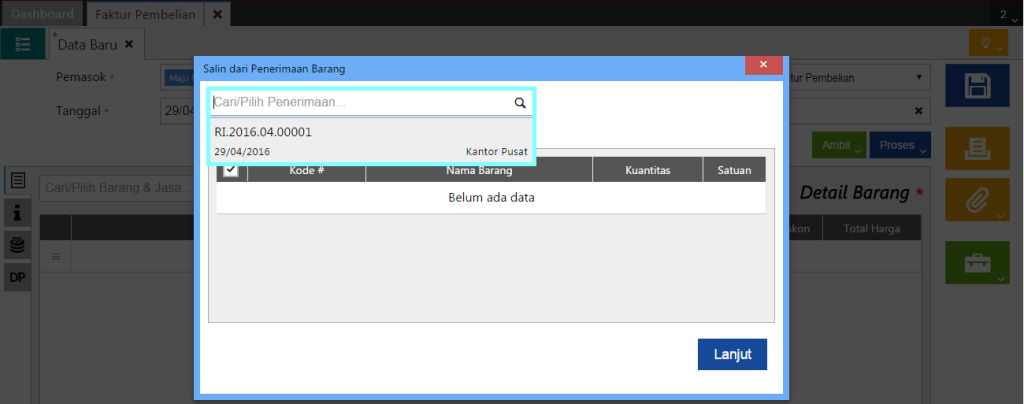1024x404 pixels.
Task: Click the coin stack sidebar icon
Action: 18,244
